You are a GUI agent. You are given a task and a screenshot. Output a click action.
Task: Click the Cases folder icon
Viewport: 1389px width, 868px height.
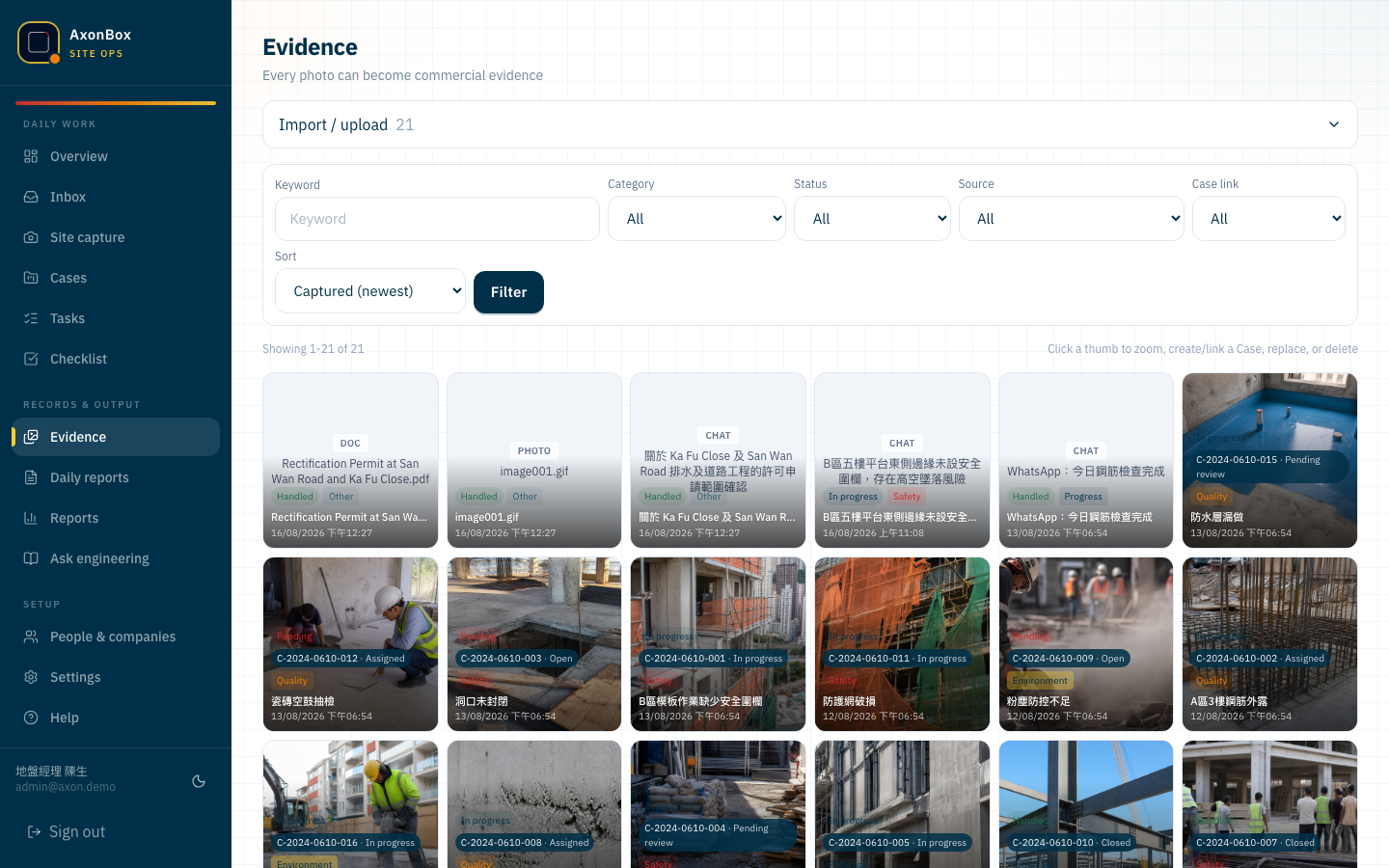click(31, 278)
